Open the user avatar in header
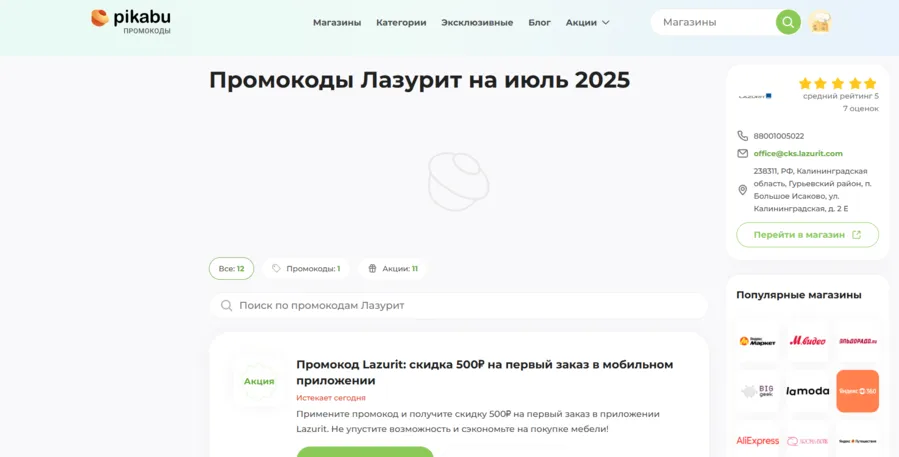Viewport: 899px width, 457px height. 819,22
